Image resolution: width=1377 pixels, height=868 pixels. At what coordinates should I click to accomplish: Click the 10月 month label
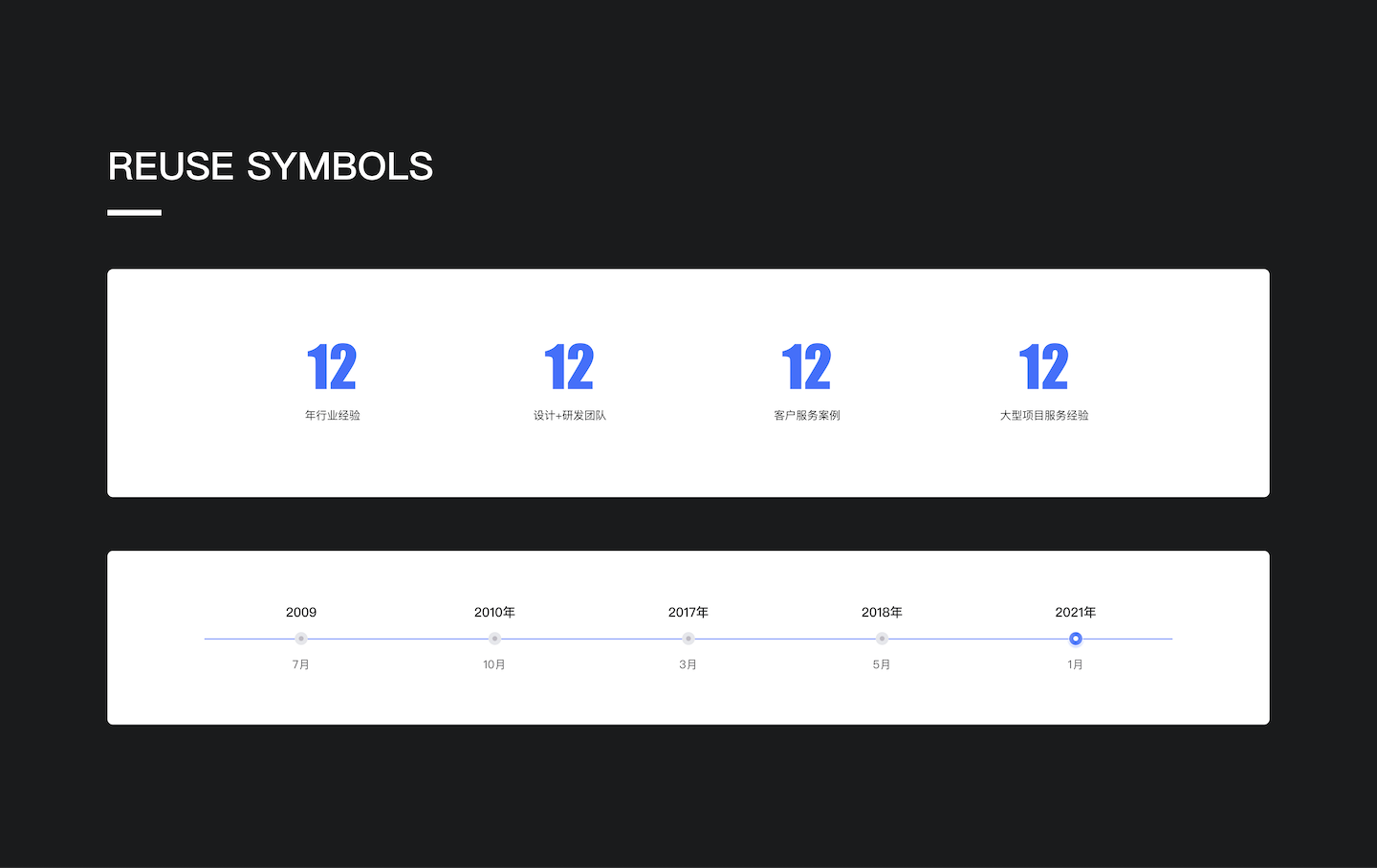tap(494, 664)
